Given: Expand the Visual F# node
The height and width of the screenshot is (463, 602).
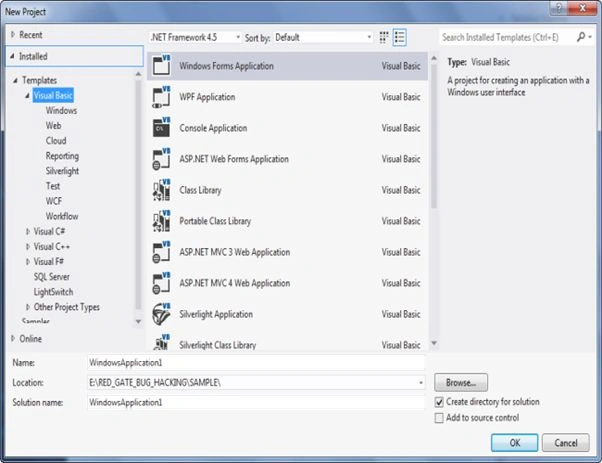Looking at the screenshot, I should pyautogui.click(x=28, y=261).
